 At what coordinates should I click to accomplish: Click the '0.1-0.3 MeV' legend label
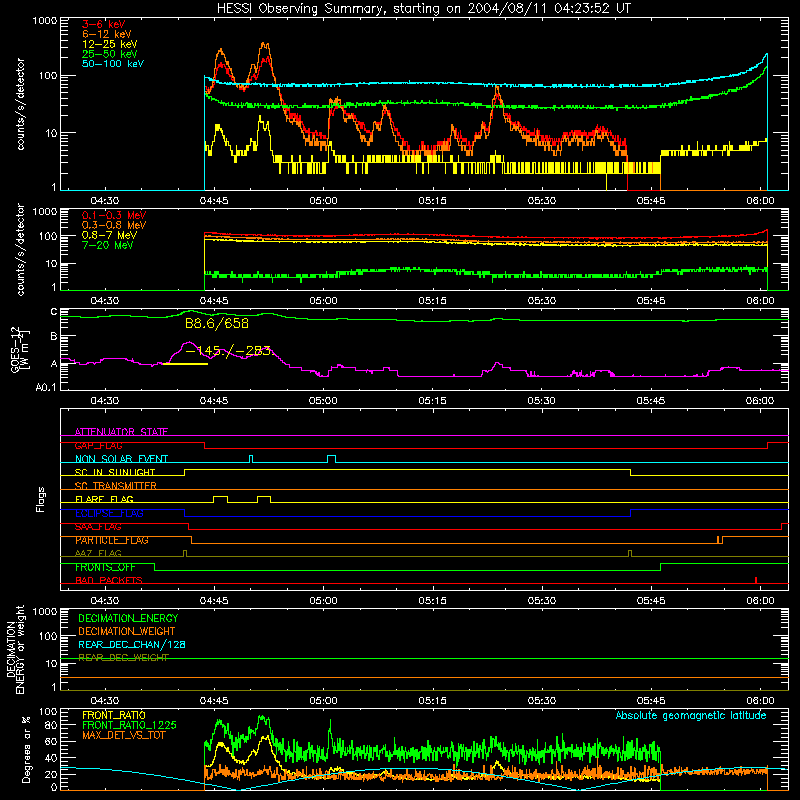point(114,215)
